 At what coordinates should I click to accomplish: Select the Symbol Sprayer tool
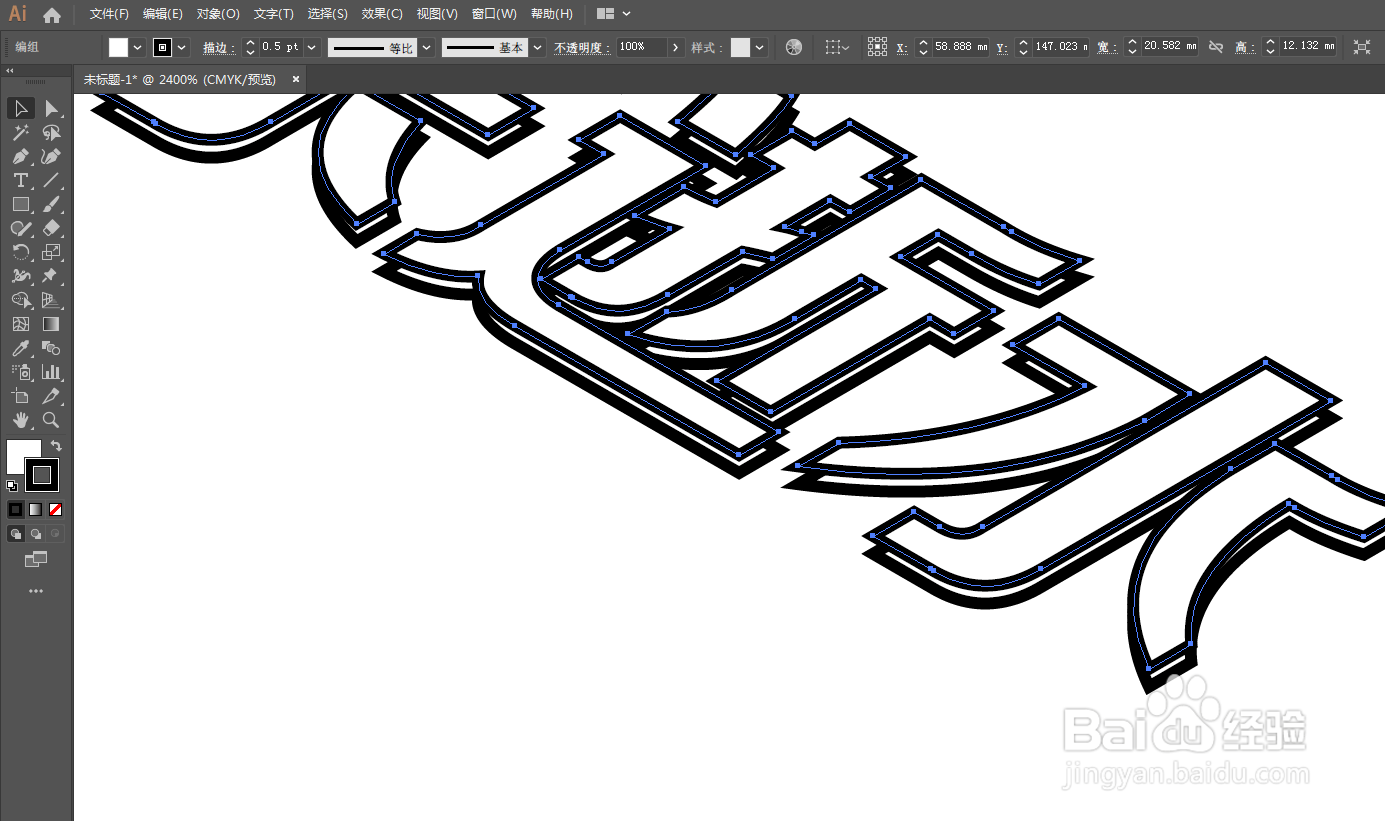[21, 372]
